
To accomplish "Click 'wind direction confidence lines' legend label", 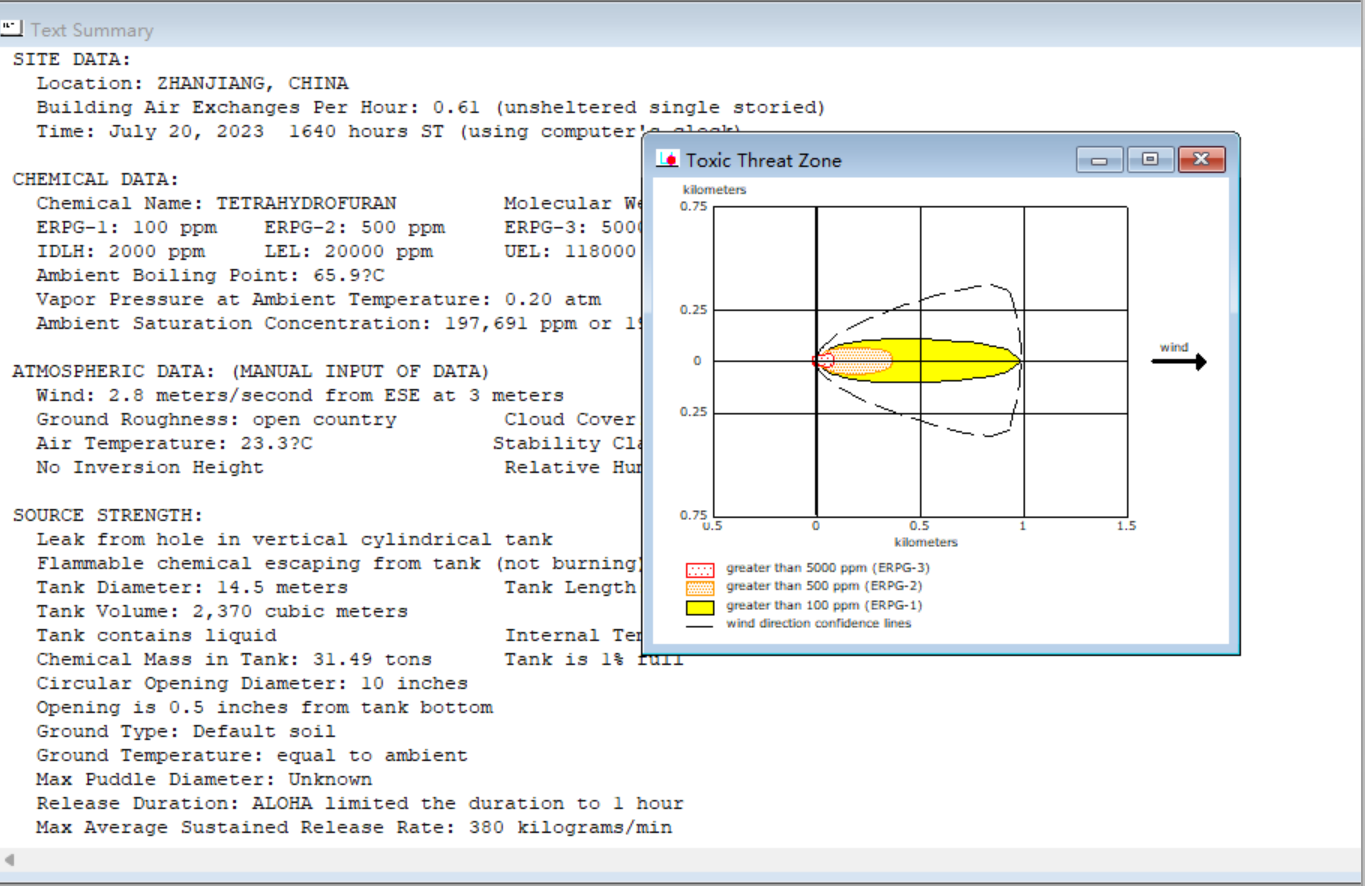I will click(x=819, y=623).
